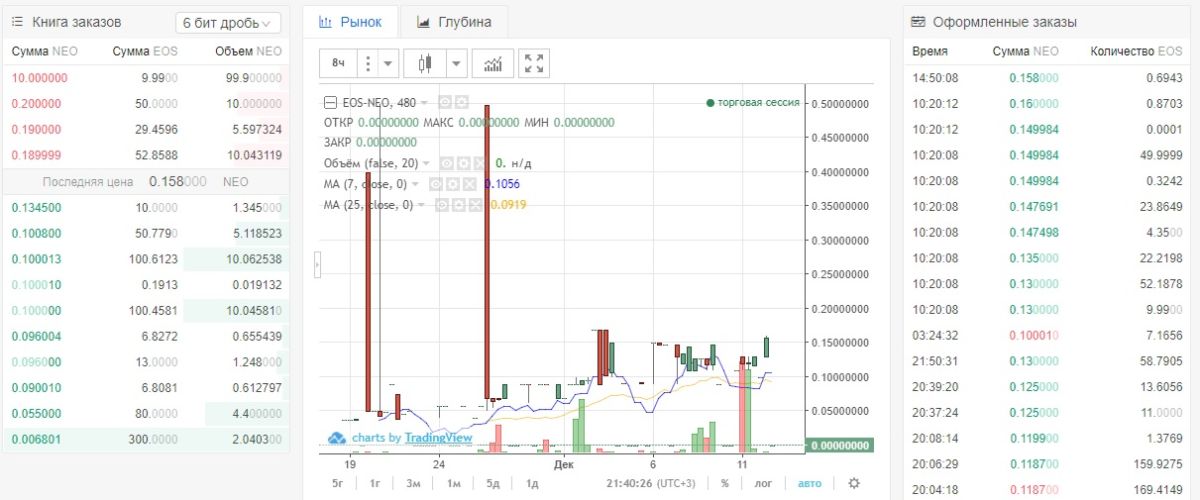The height and width of the screenshot is (500, 1200).
Task: Set chart range to 1д
Action: [x=532, y=483]
